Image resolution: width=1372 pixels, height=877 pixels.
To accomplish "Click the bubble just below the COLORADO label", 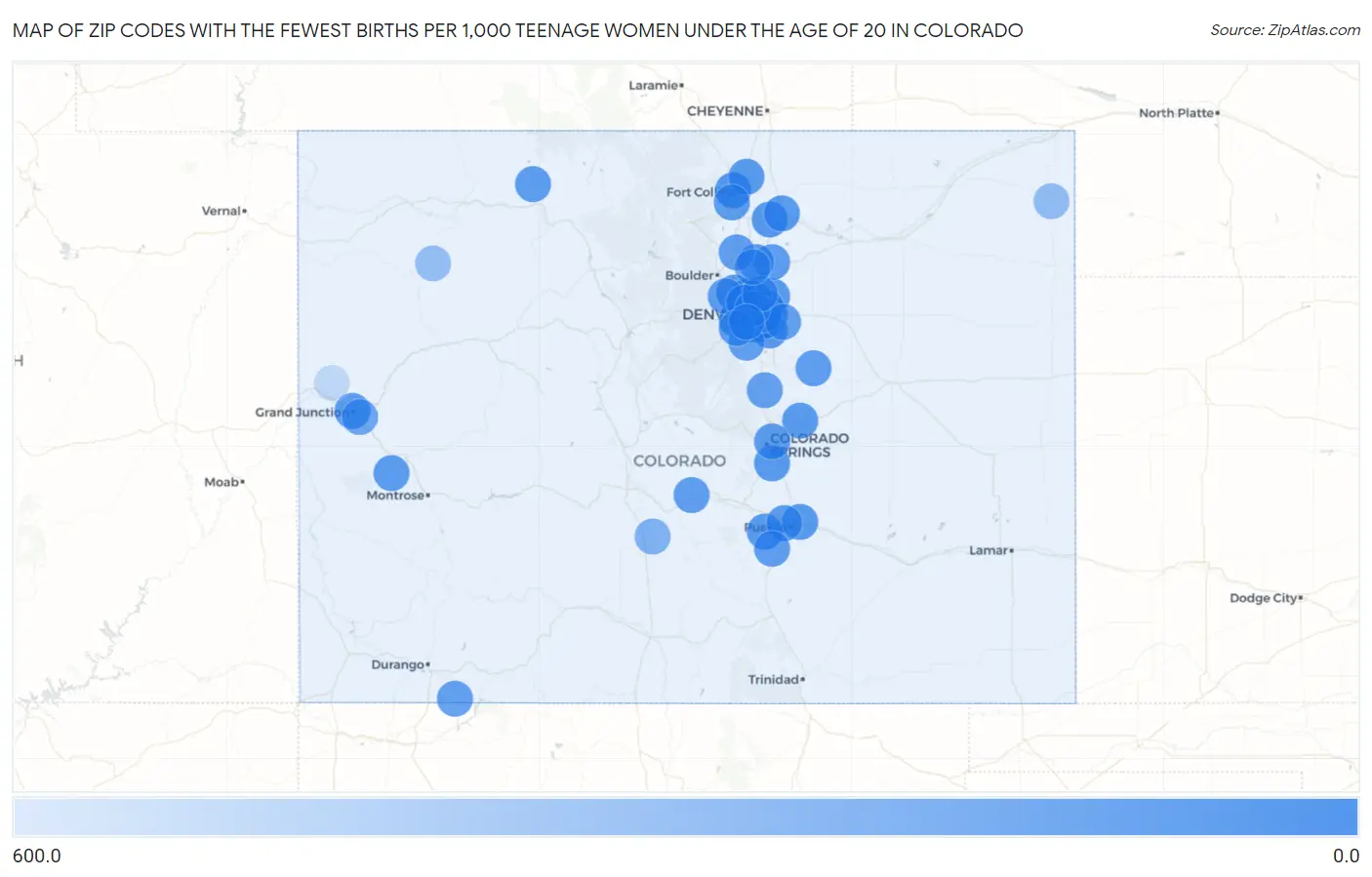I will click(x=692, y=495).
